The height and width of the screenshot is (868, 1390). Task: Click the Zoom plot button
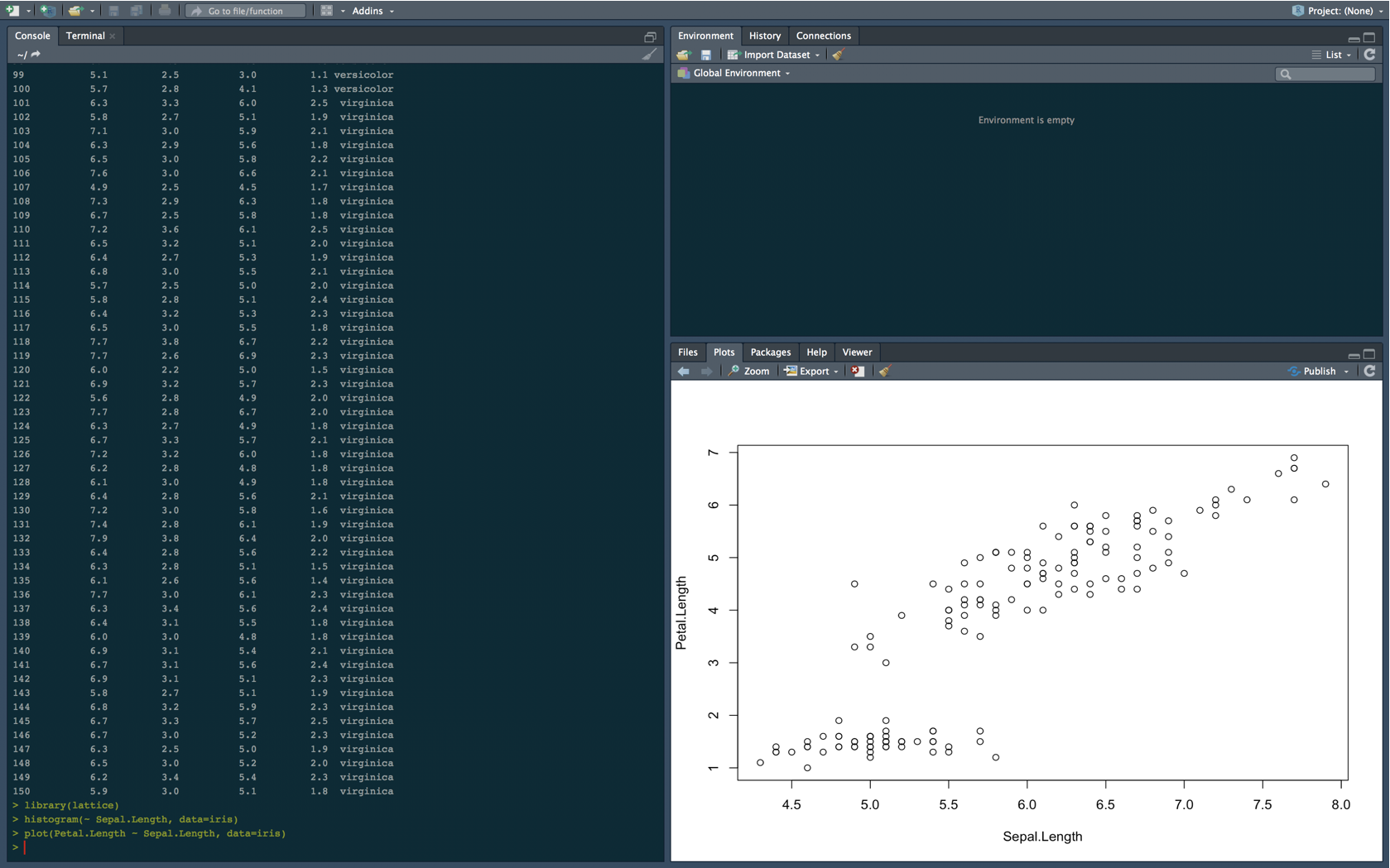(749, 372)
